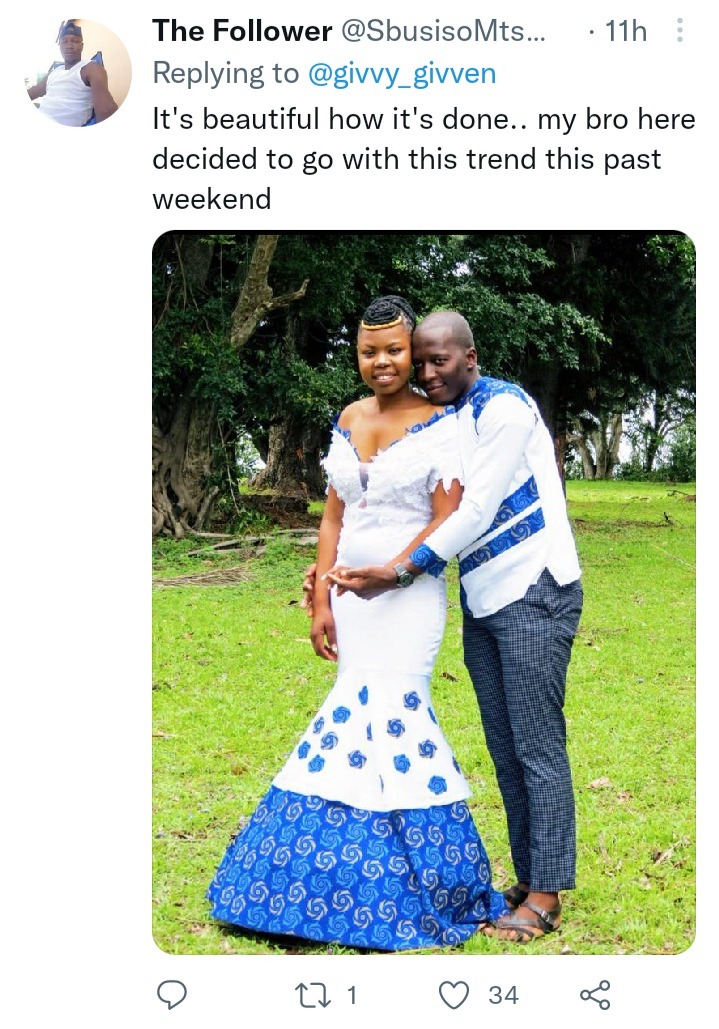Click the display name The Follower
The width and height of the screenshot is (719, 1029).
pos(242,31)
